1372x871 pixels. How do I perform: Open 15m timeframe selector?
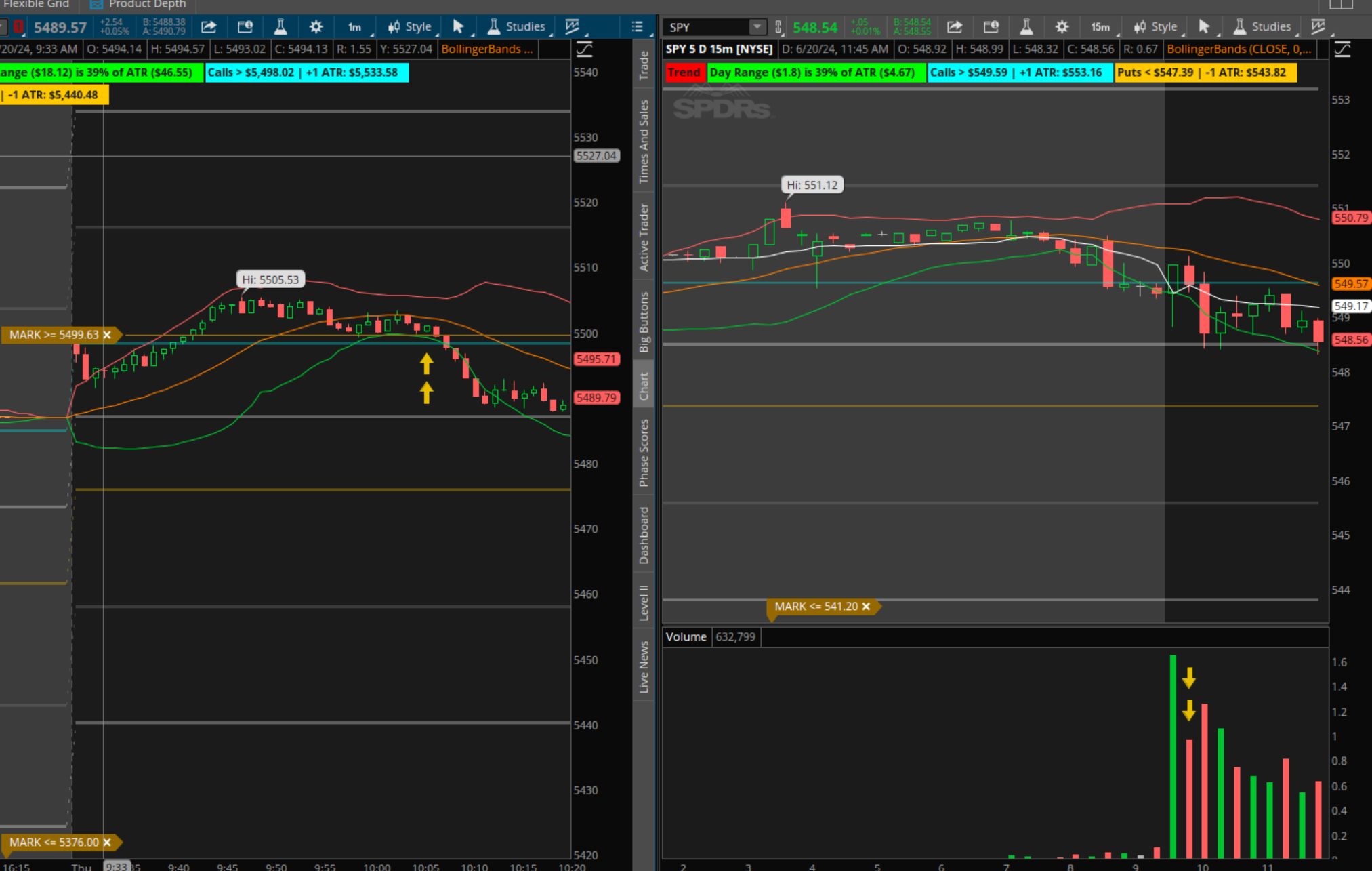tap(1101, 27)
